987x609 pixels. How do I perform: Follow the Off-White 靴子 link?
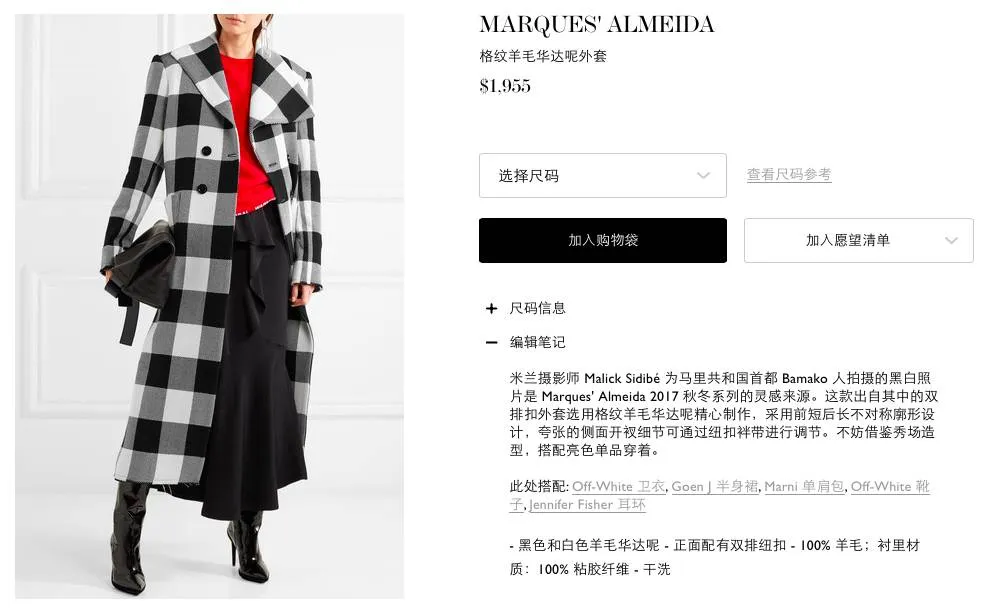click(890, 486)
